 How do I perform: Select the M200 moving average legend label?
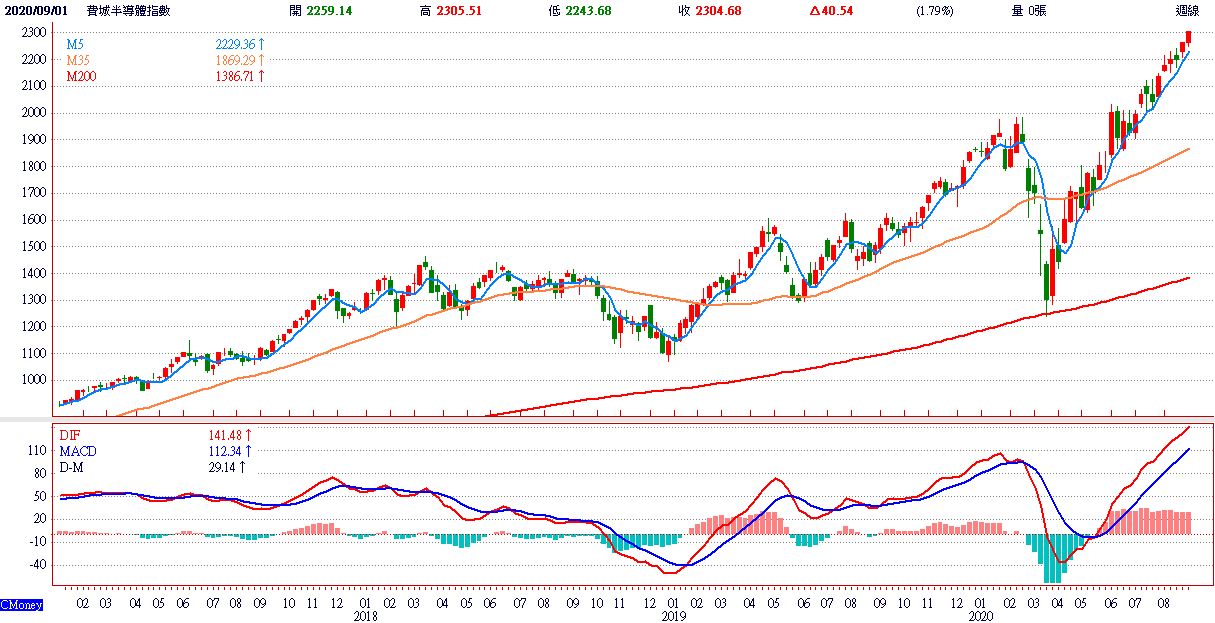tap(81, 76)
